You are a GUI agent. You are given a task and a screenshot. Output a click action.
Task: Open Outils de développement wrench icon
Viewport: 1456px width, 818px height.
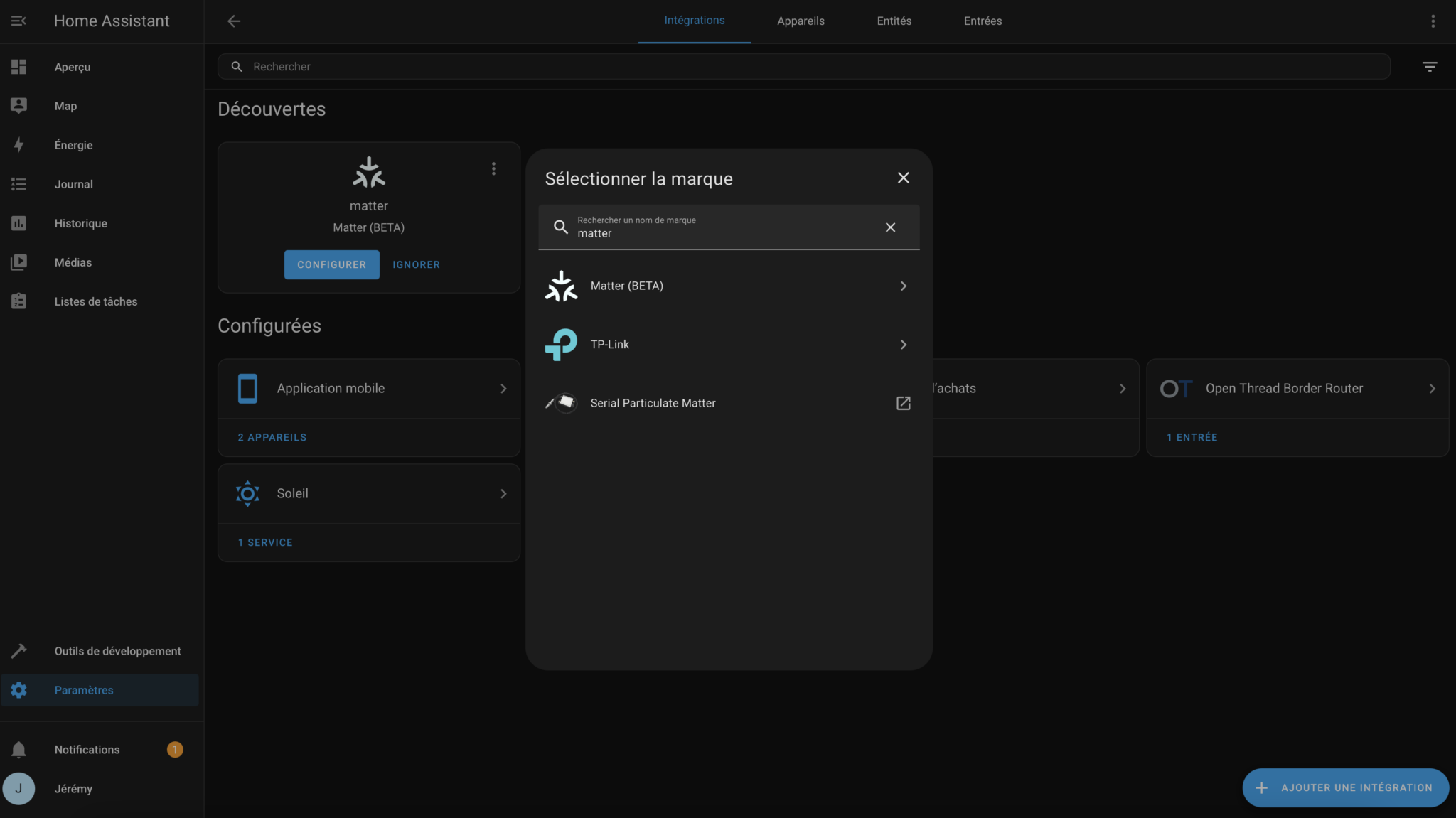[18, 650]
